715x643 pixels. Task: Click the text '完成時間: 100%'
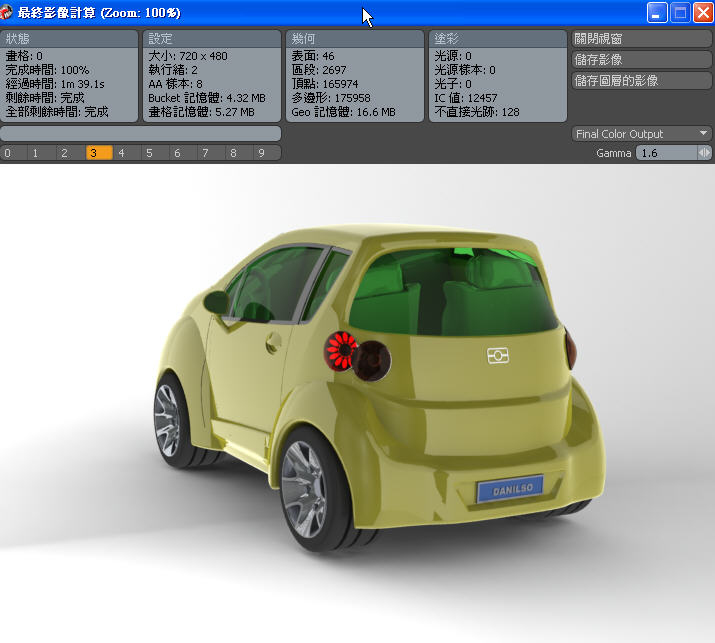coord(47,70)
